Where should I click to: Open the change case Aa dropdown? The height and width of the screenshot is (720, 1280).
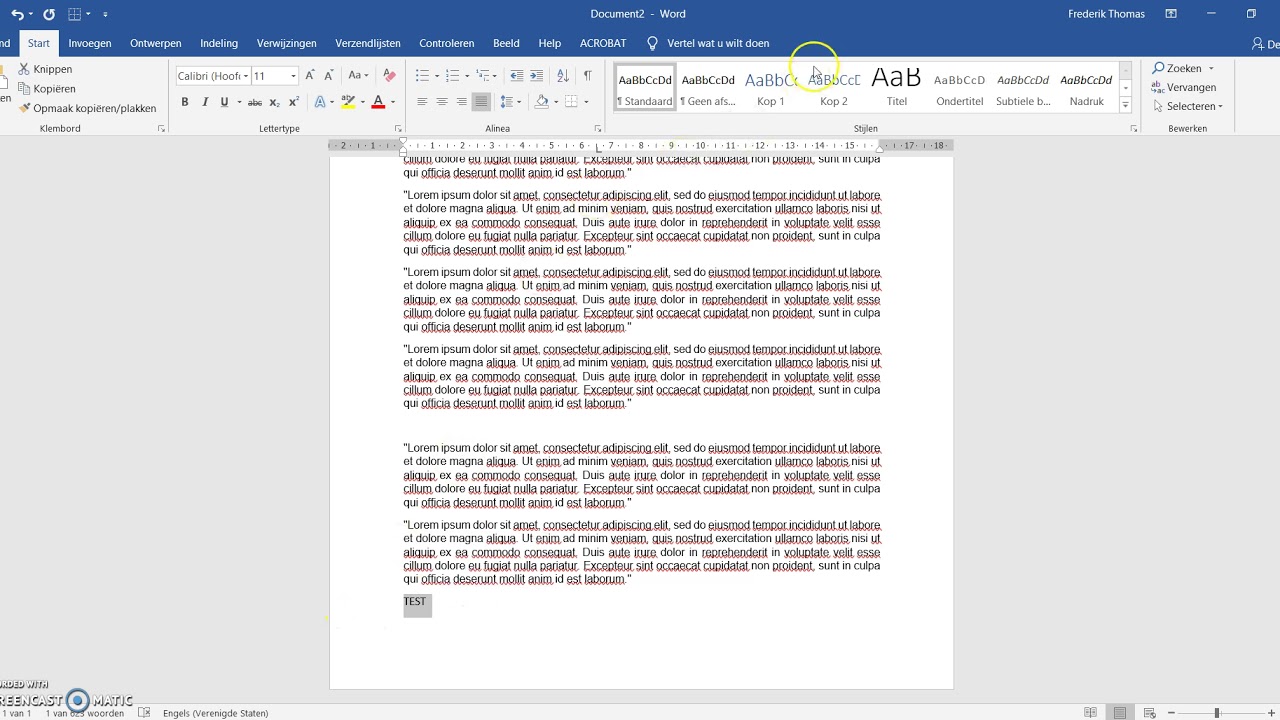click(x=358, y=76)
